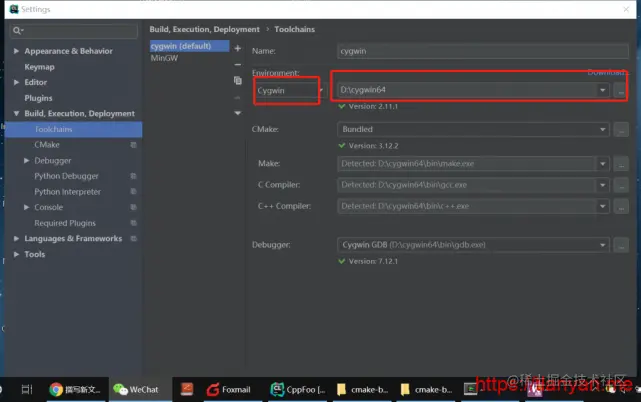Screen dimensions: 641x402
Task: Open D:\cygwin64 path dropdown
Action: [602, 90]
